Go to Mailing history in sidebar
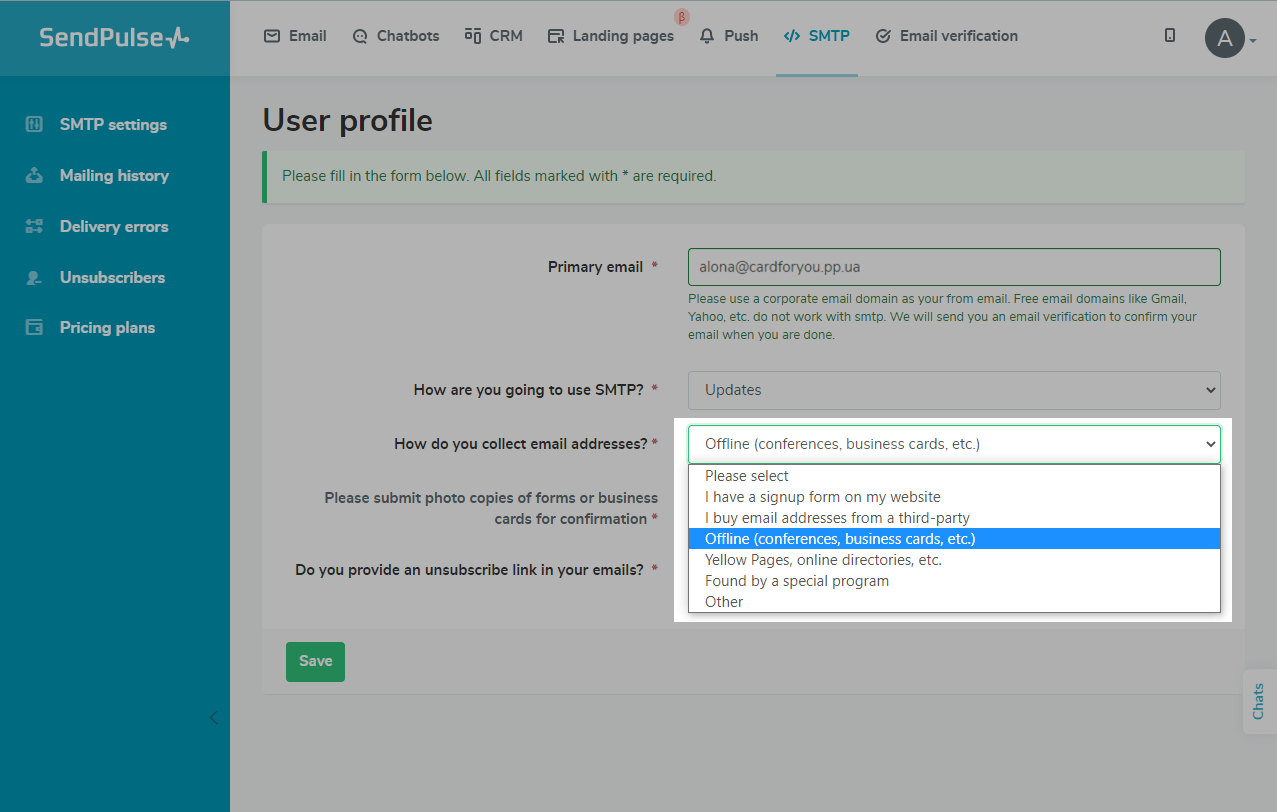This screenshot has height=812, width=1277. tap(115, 176)
